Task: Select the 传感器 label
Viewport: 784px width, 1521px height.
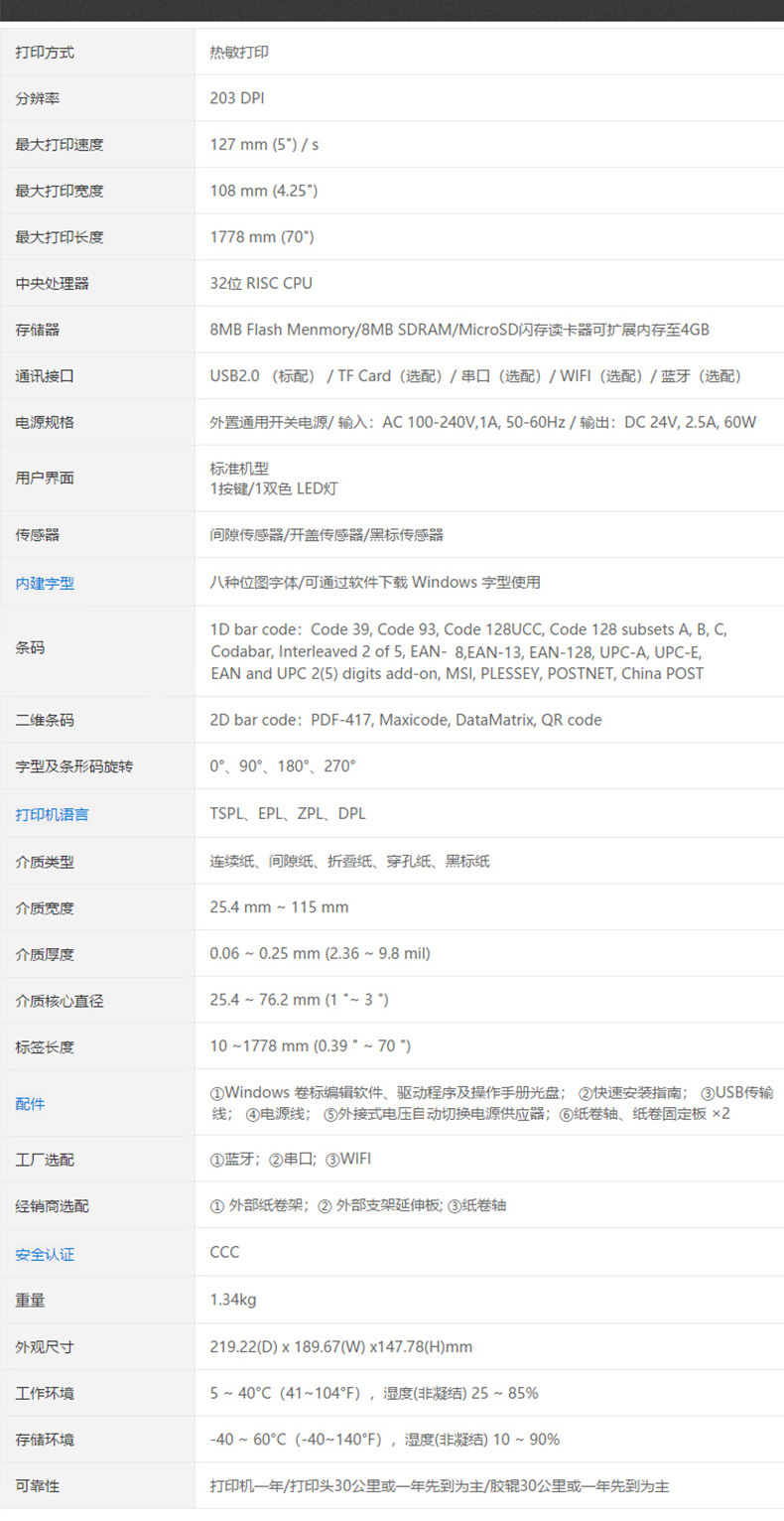Action: click(x=37, y=535)
